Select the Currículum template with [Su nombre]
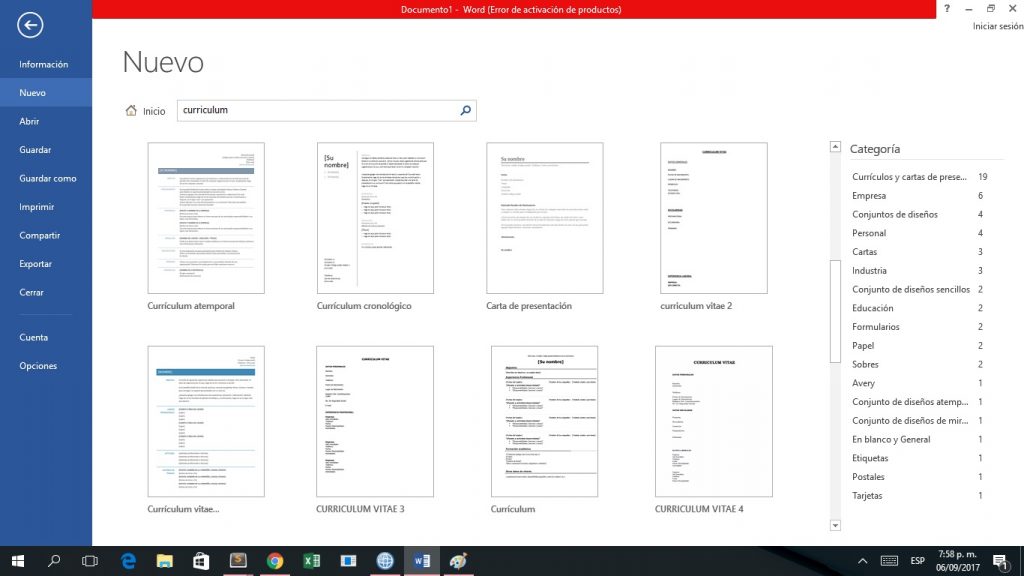This screenshot has height=576, width=1024. click(x=545, y=421)
